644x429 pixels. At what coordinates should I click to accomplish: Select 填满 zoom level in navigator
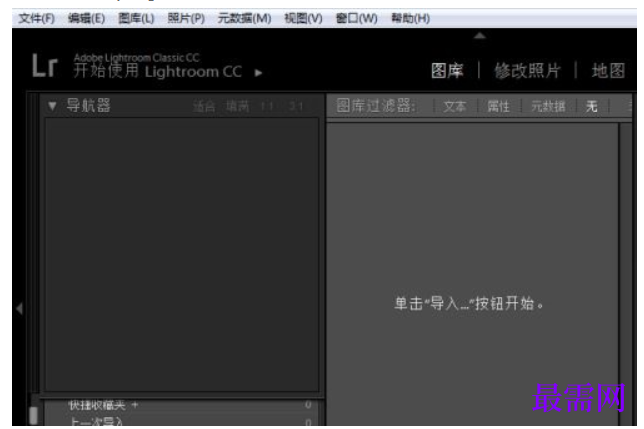point(238,107)
